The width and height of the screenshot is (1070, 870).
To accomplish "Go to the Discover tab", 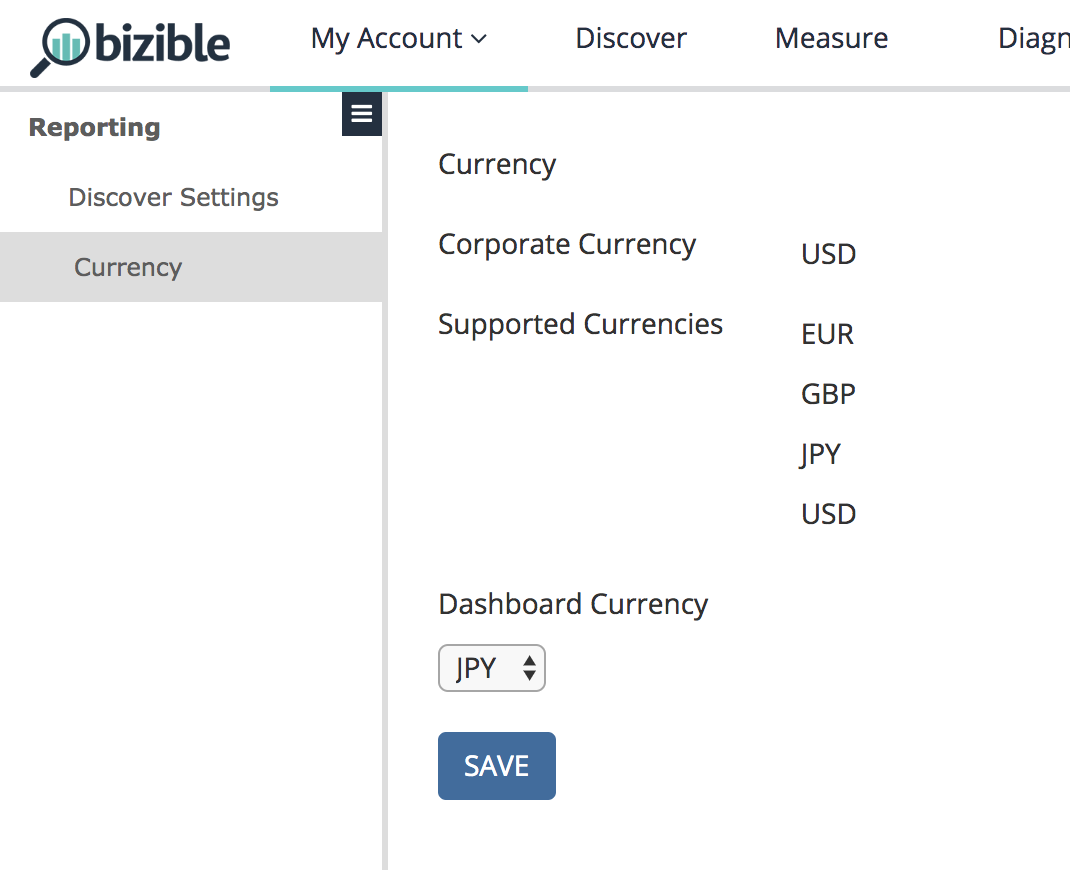I will point(631,39).
